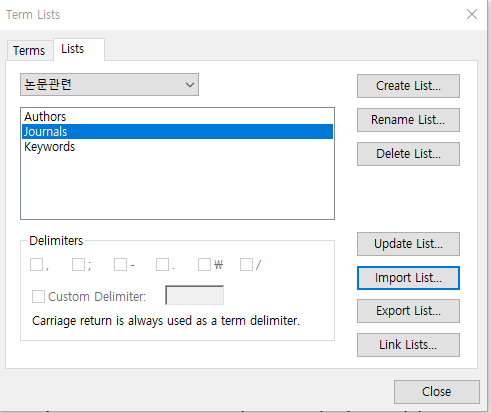Tick the forward slash delimiter checkbox
Image resolution: width=491 pixels, height=413 pixels.
click(x=247, y=265)
